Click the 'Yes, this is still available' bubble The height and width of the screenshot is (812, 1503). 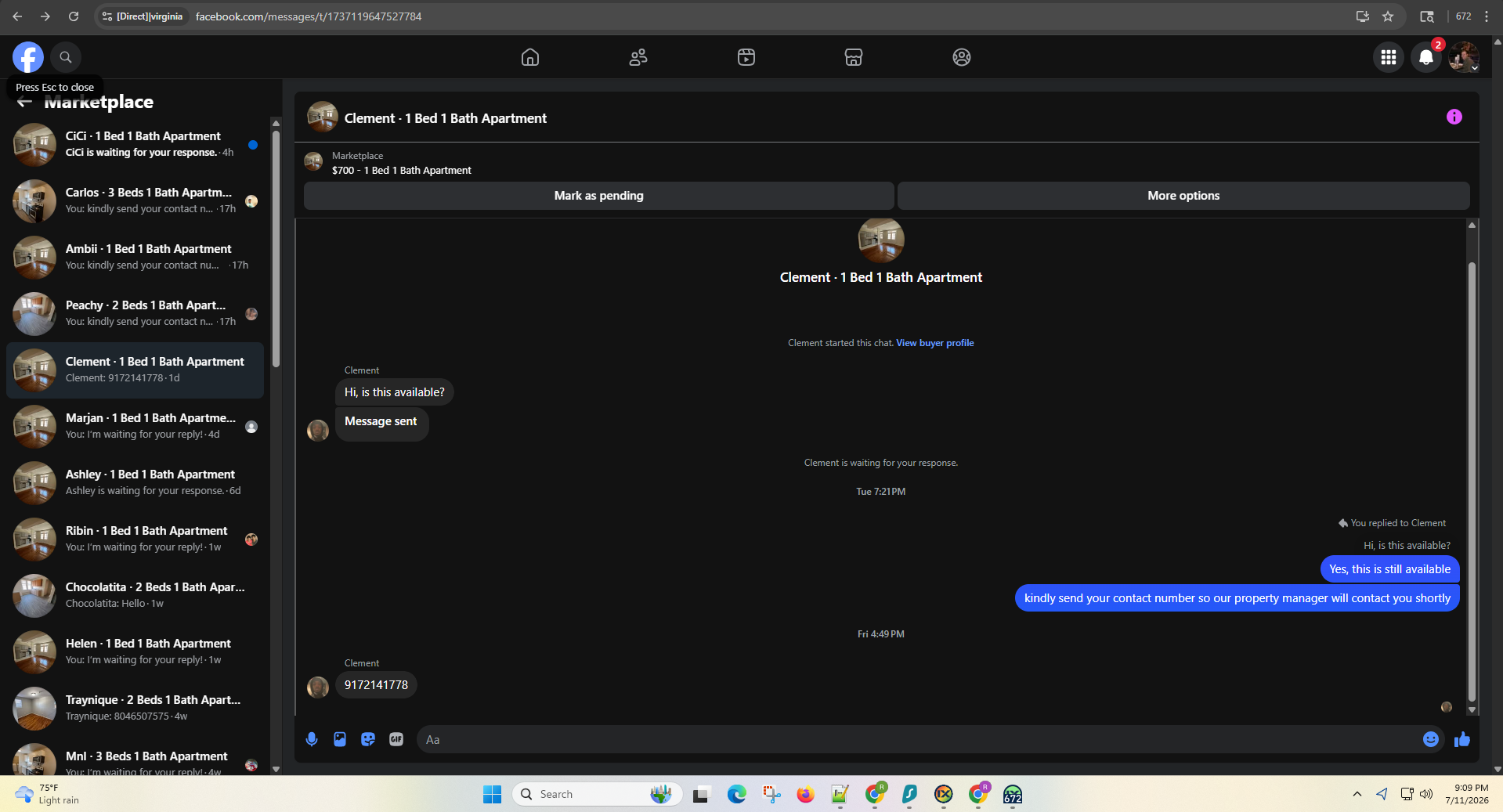click(1389, 569)
